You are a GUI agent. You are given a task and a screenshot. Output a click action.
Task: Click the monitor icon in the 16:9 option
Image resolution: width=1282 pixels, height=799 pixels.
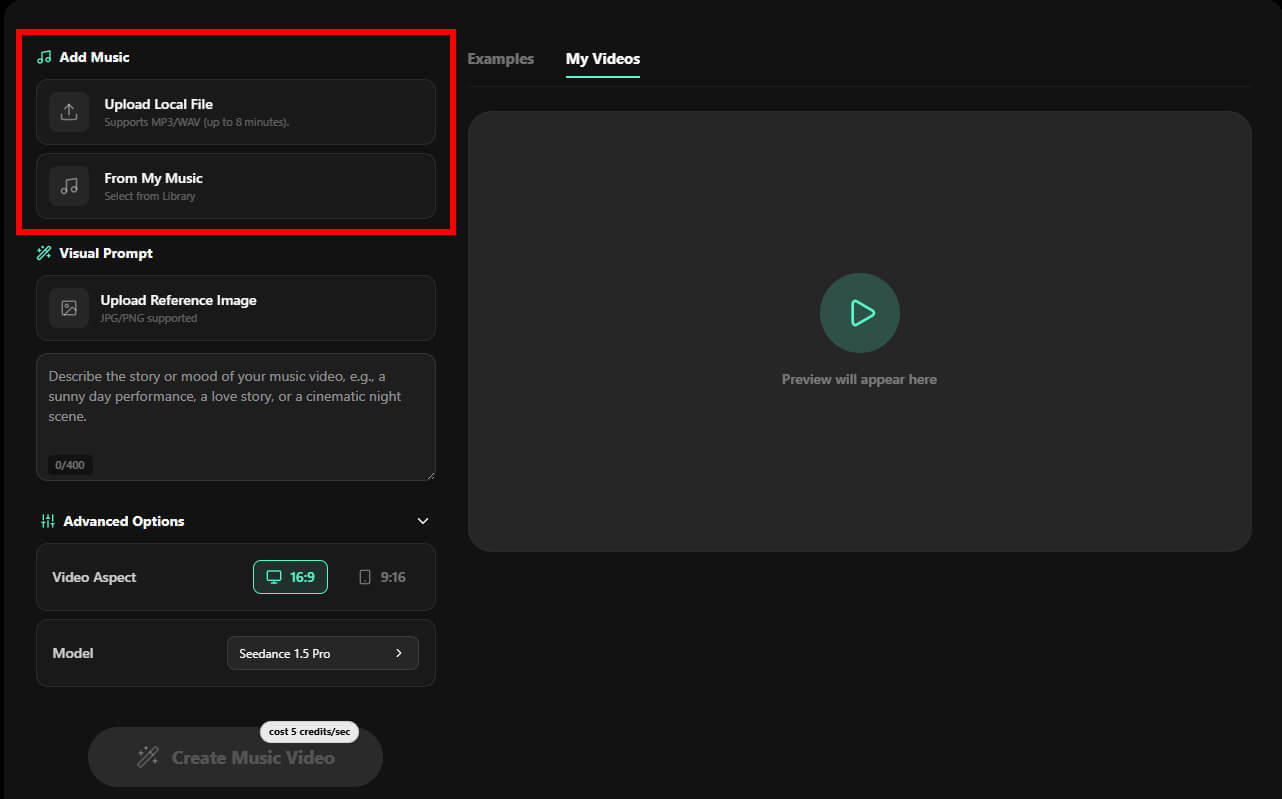coord(274,577)
